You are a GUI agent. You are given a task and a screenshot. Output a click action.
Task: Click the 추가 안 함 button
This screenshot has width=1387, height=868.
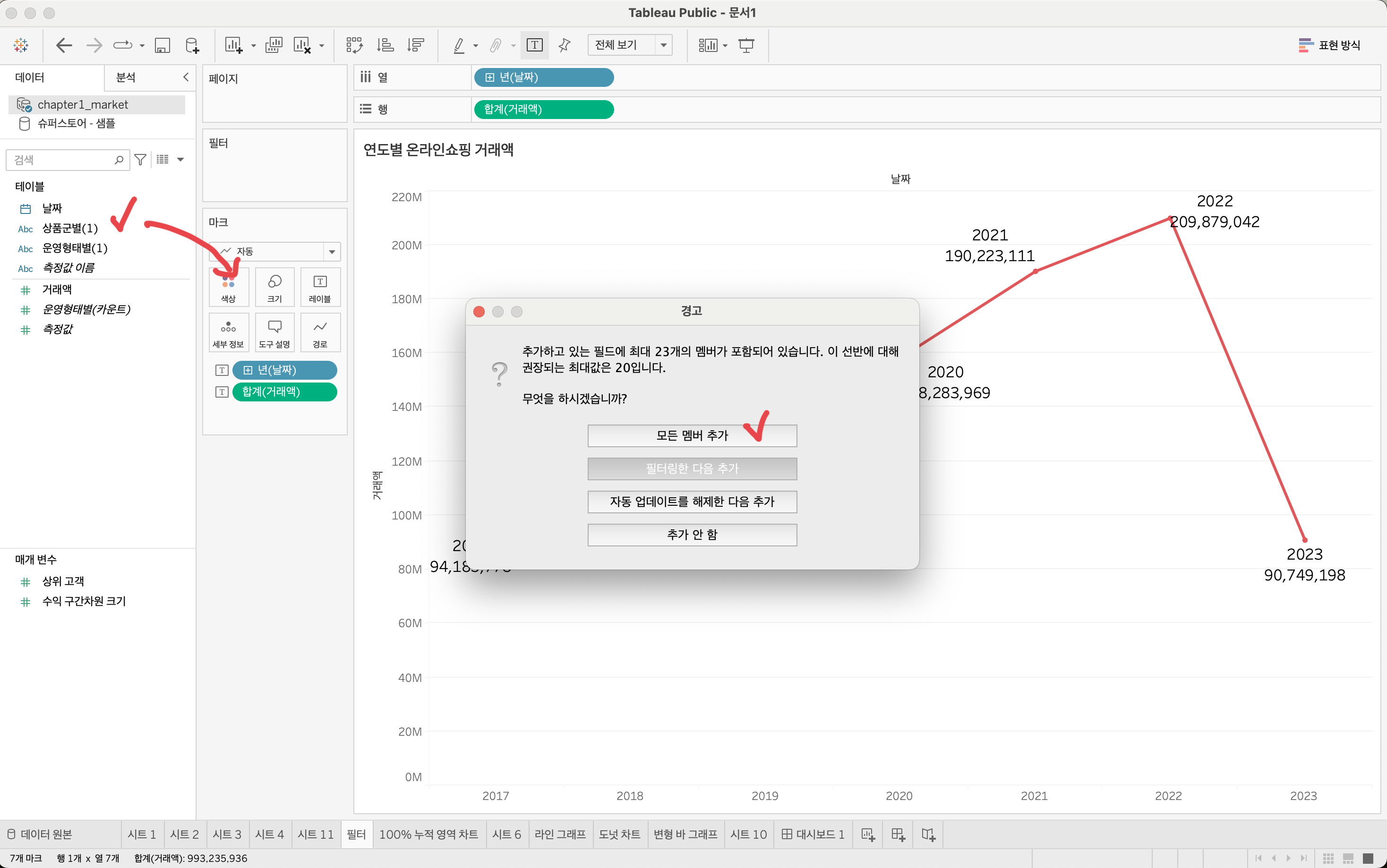692,535
